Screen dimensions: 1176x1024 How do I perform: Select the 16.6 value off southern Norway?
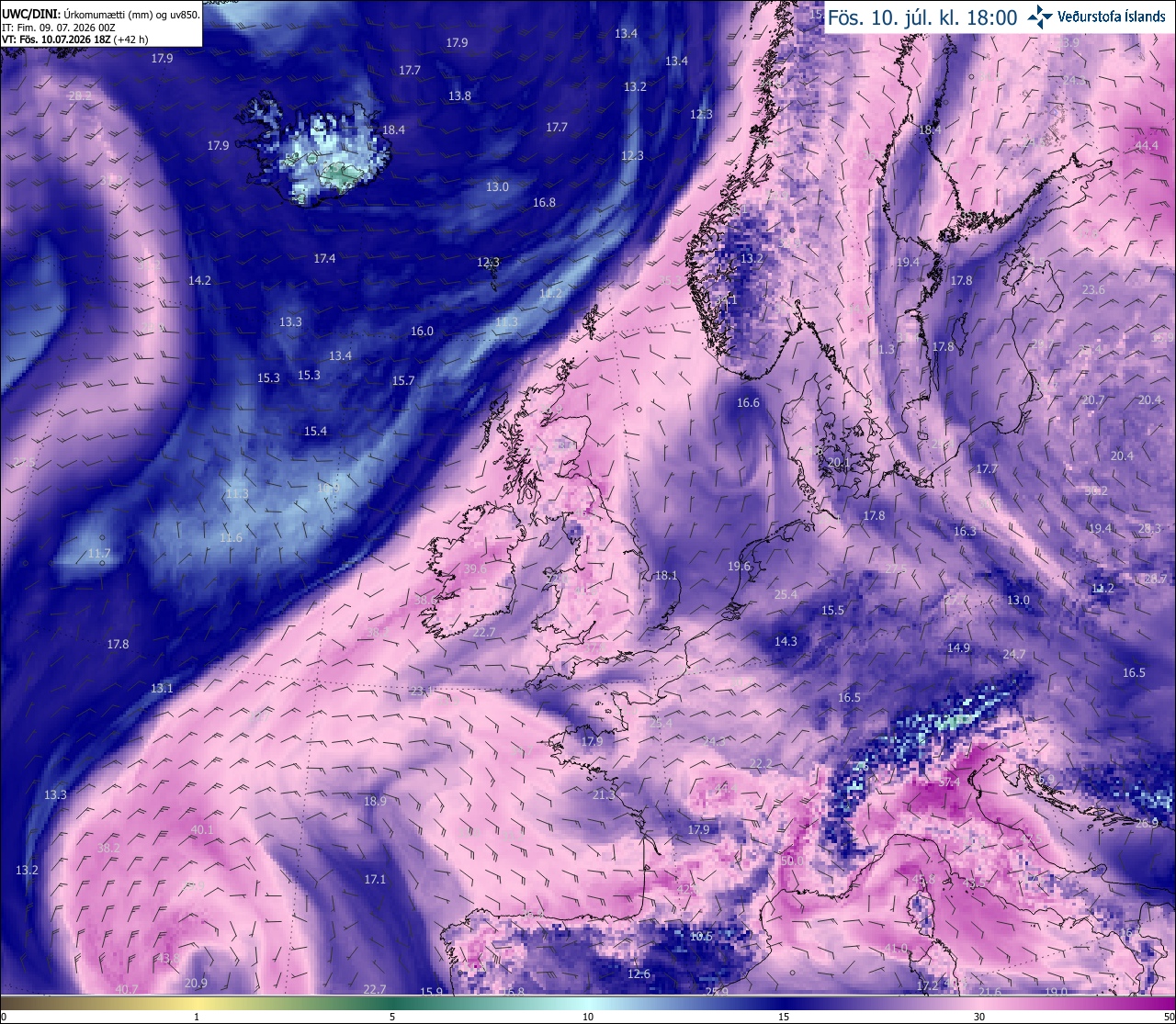coord(749,402)
